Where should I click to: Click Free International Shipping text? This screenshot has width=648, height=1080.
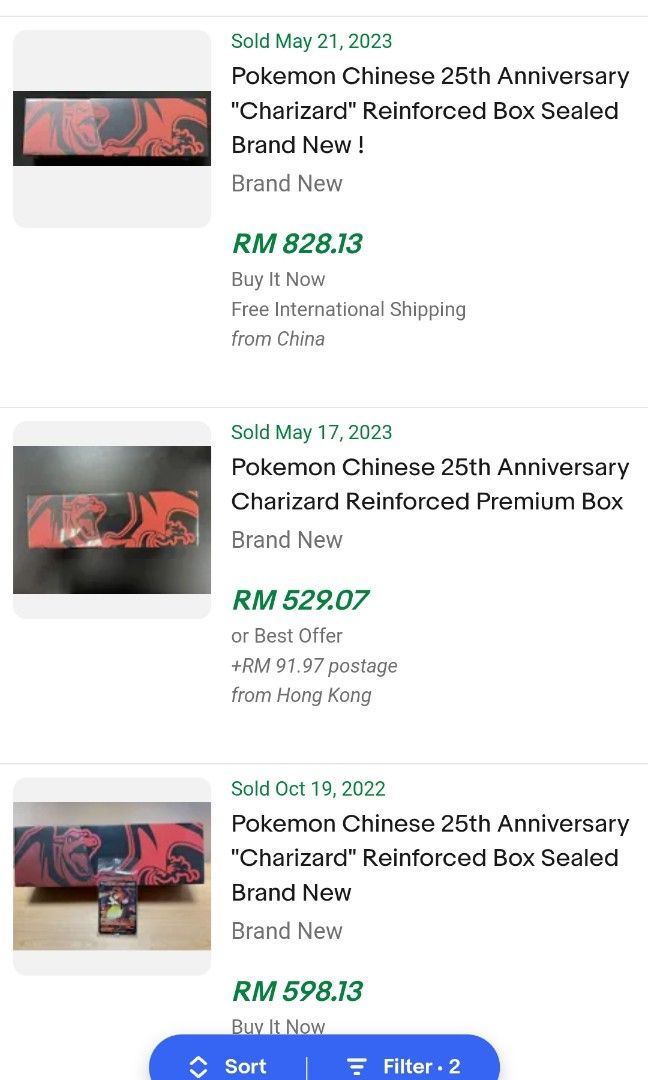pyautogui.click(x=348, y=309)
